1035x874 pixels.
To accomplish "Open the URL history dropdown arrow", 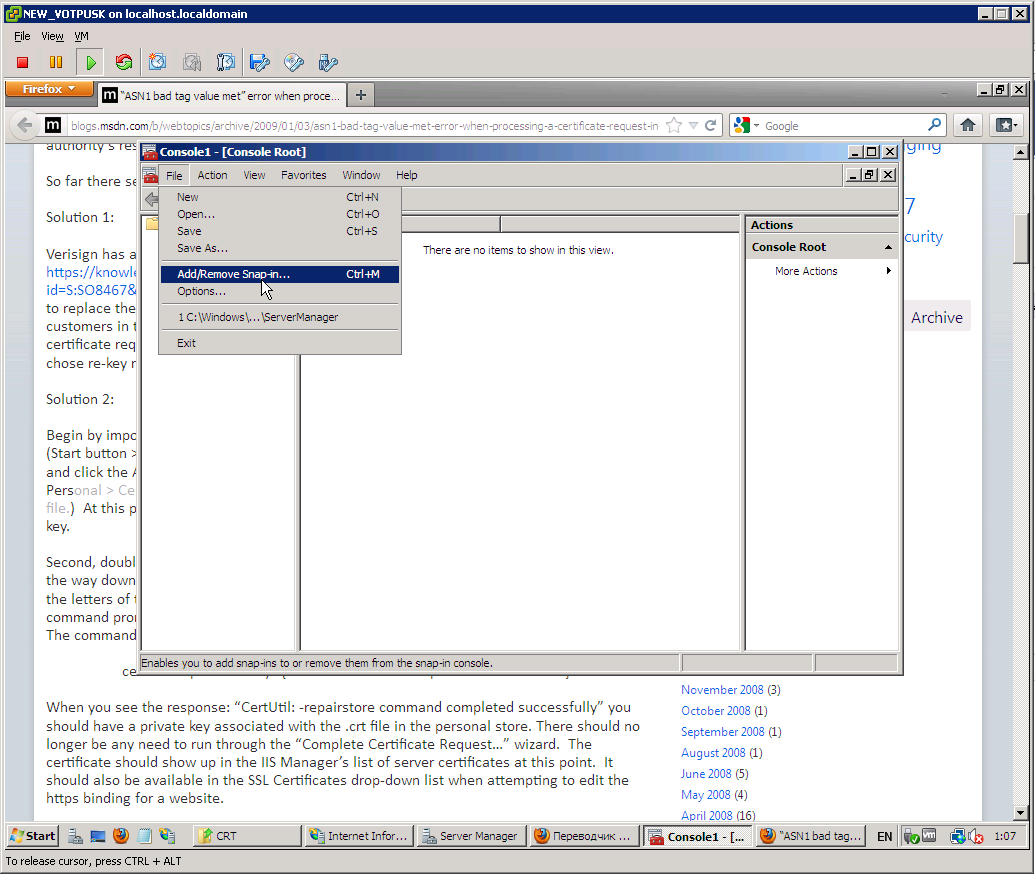I will pos(693,125).
